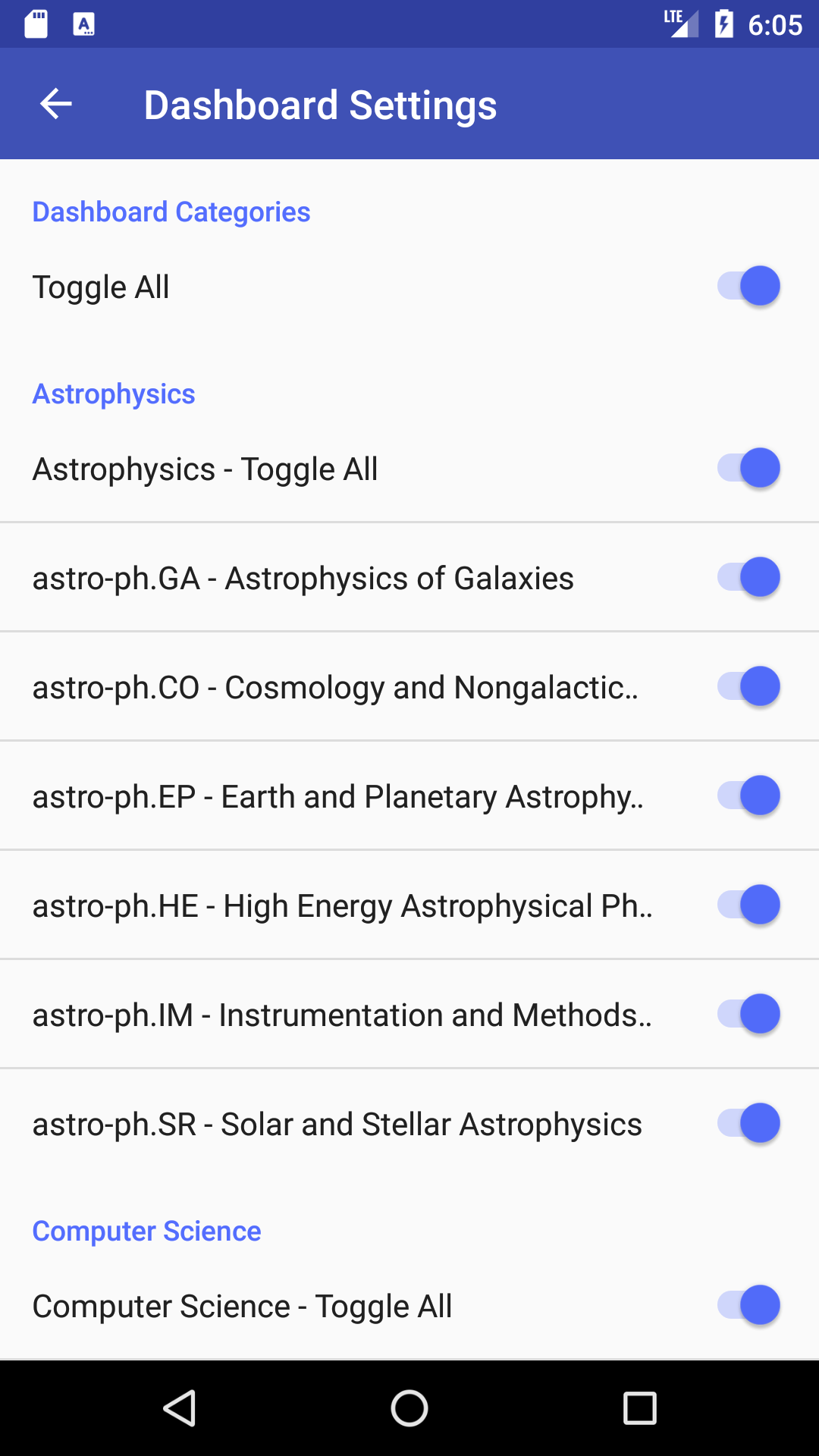Tap the clock showing 6:05
Screen dimensions: 819x1456
(x=774, y=25)
